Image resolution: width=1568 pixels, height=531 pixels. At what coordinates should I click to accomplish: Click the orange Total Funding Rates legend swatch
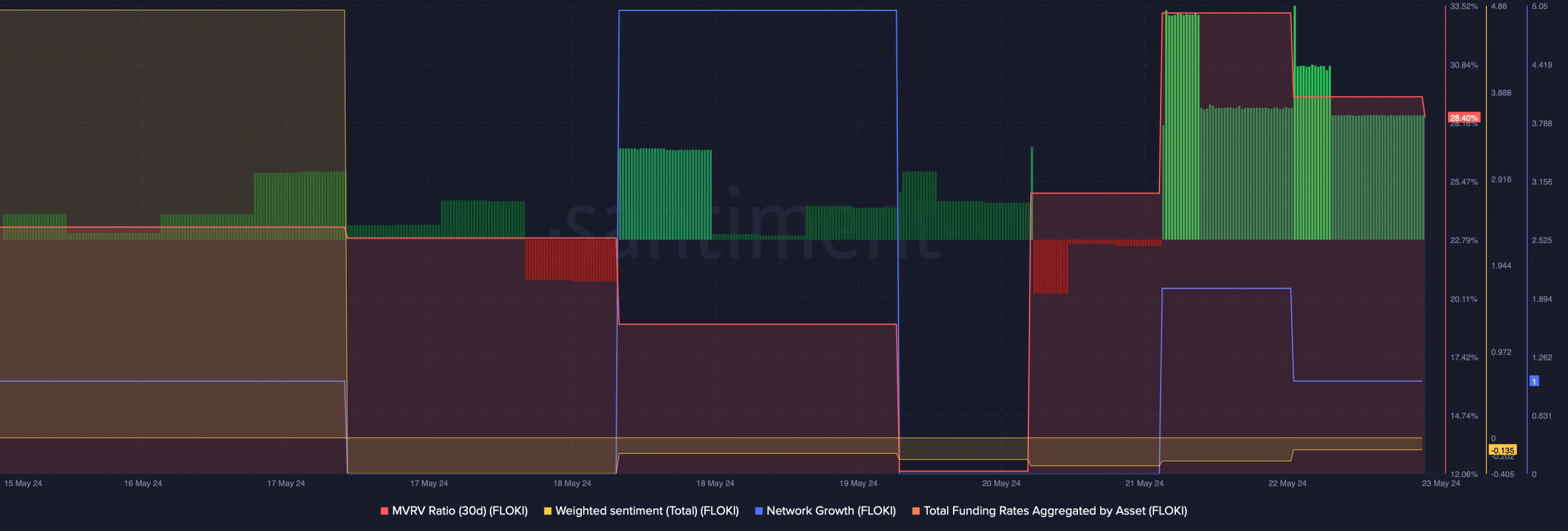[x=916, y=511]
